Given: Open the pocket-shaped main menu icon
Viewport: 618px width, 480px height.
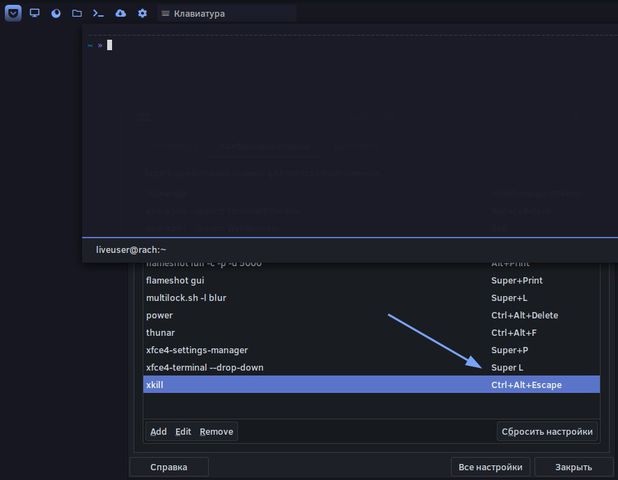Looking at the screenshot, I should coord(13,13).
